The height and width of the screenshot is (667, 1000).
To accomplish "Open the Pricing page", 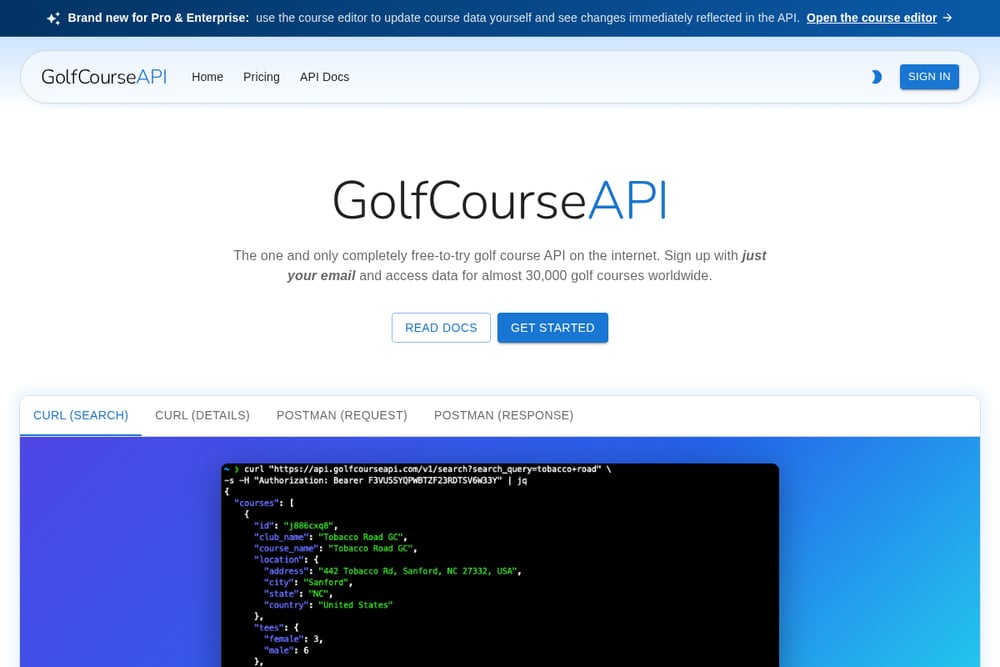I will (x=261, y=77).
